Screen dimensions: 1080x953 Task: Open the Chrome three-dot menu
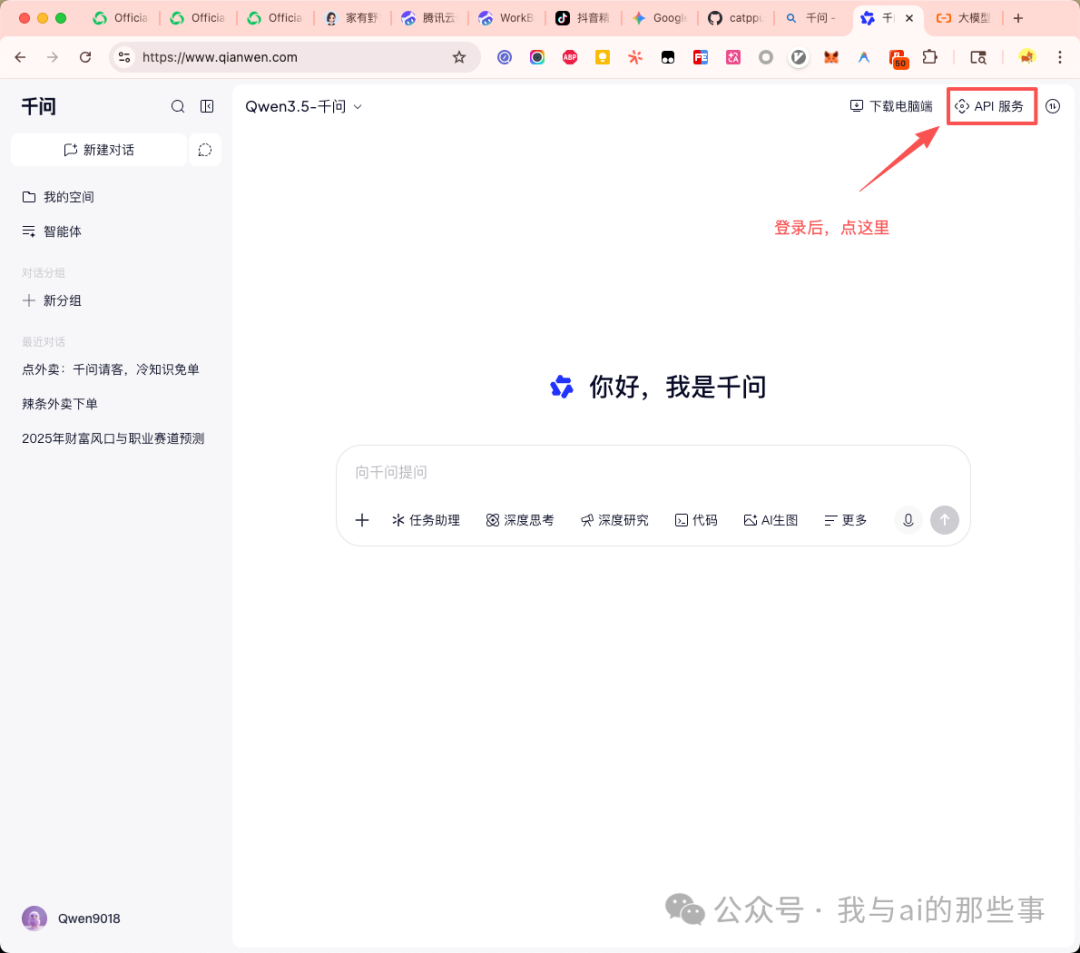click(x=1059, y=57)
